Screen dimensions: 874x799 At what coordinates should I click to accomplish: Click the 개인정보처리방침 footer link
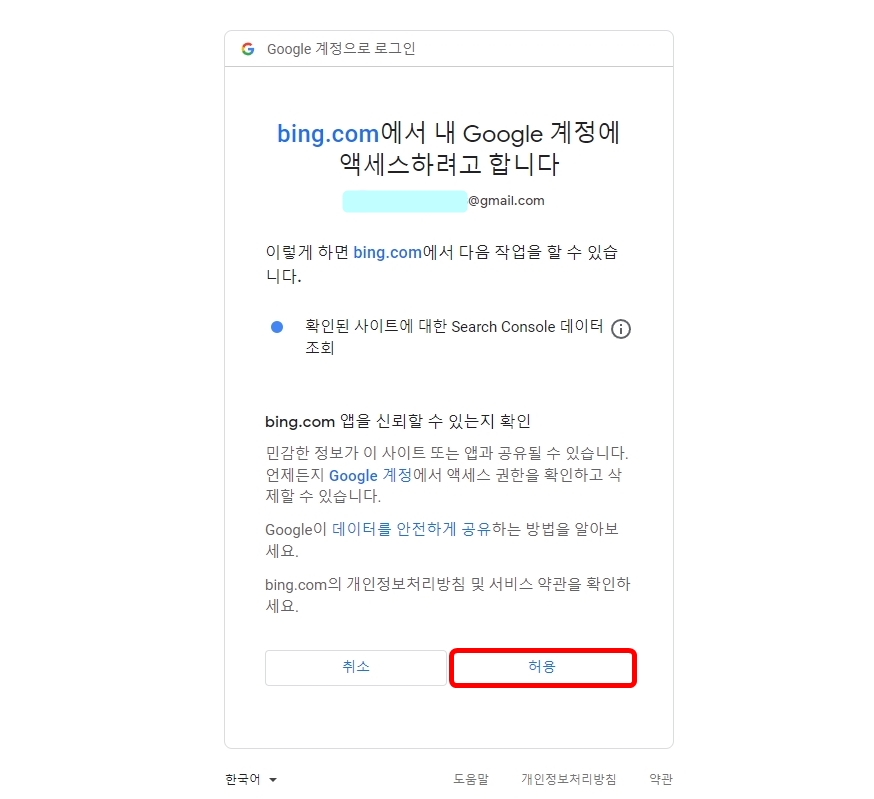click(x=569, y=778)
